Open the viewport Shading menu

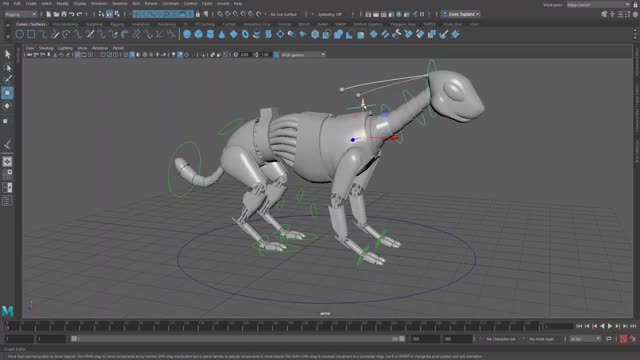pos(46,48)
